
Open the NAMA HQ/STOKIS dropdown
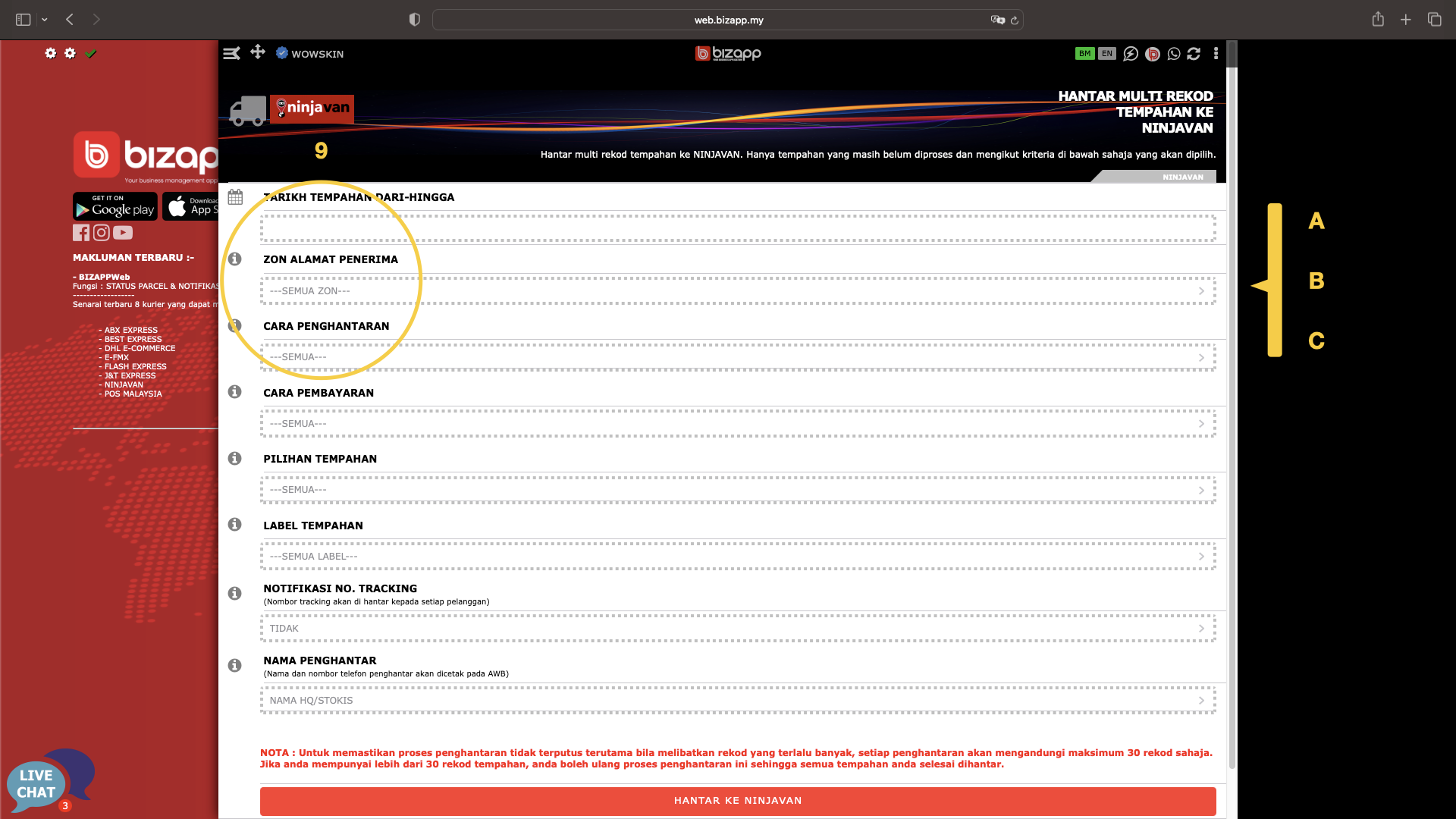(x=738, y=701)
